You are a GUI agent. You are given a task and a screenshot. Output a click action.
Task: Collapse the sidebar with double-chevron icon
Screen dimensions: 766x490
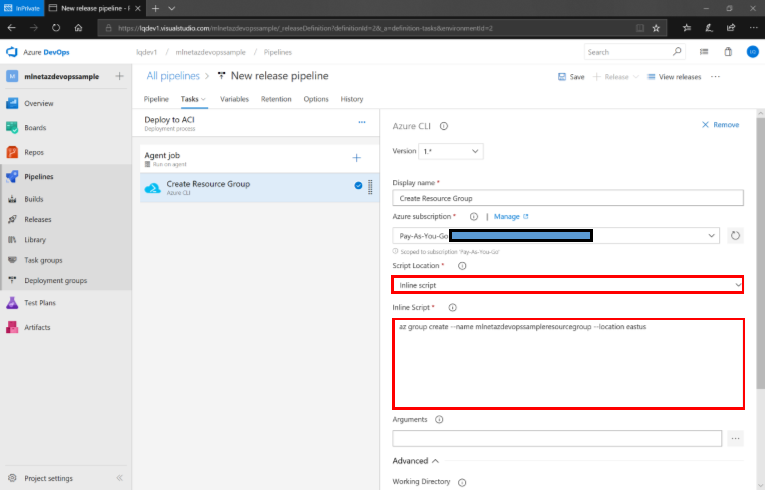[118, 478]
